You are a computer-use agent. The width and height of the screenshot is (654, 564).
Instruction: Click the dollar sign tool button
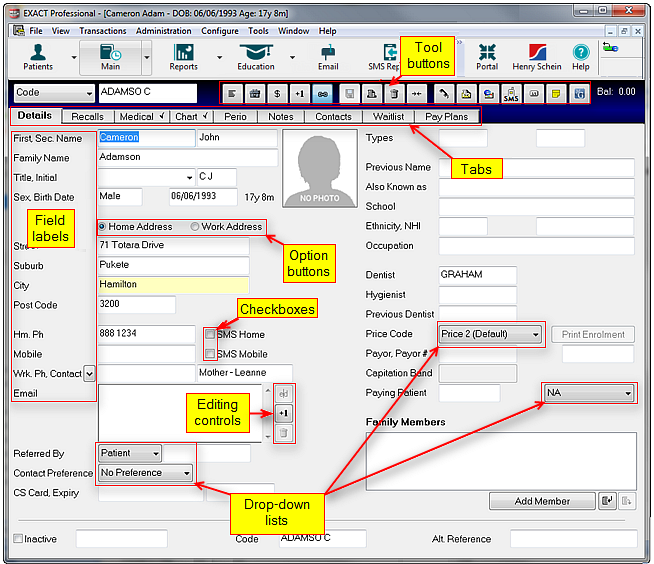[x=277, y=94]
